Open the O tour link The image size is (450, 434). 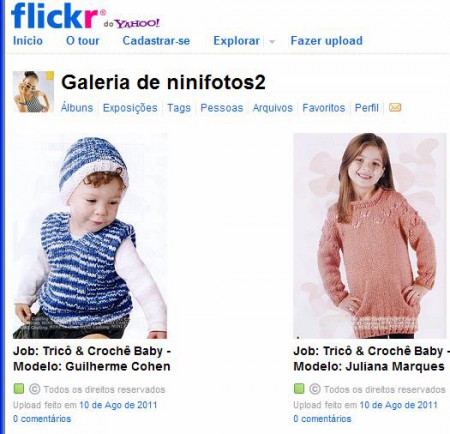tap(83, 41)
